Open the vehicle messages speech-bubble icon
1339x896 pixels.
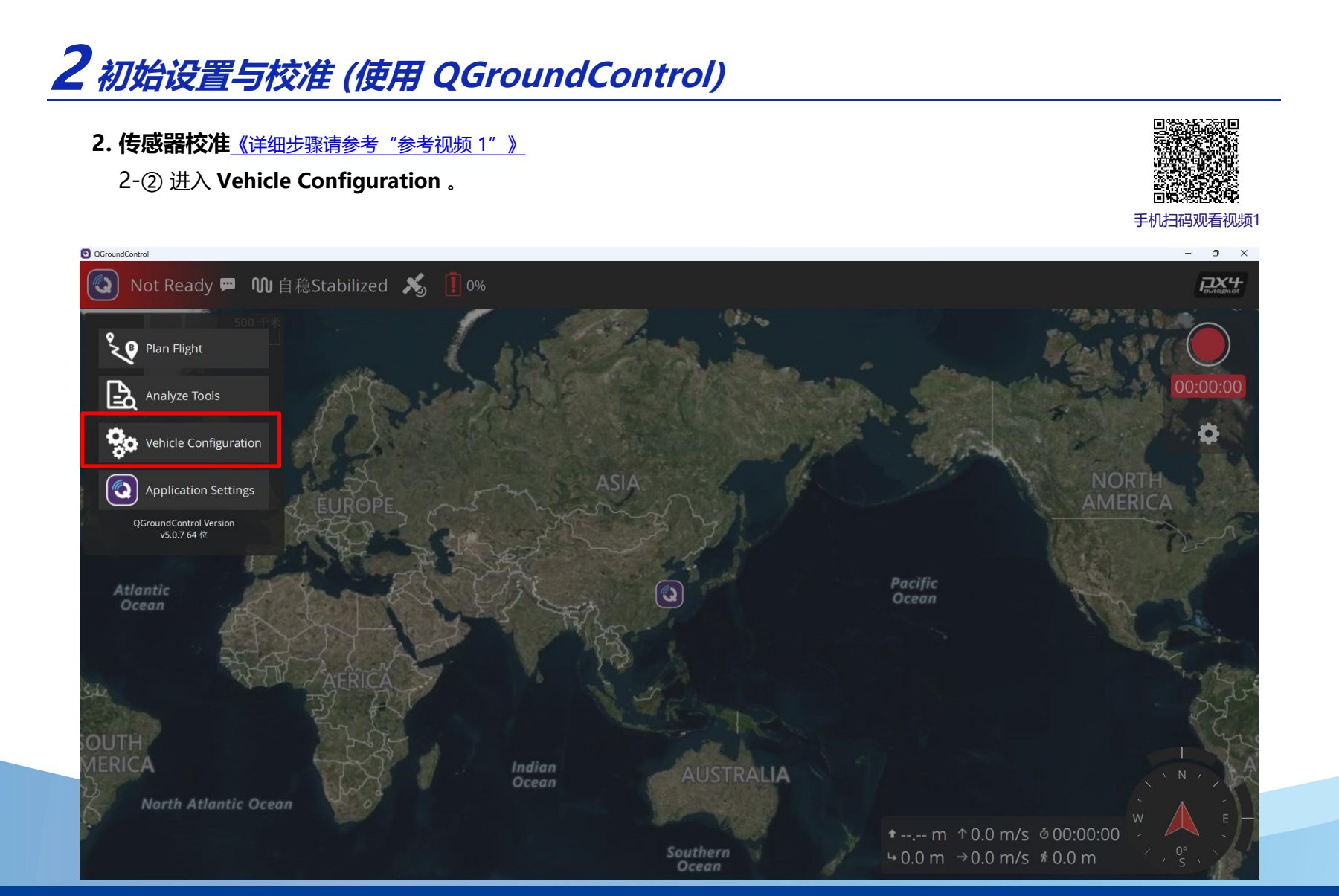point(228,285)
